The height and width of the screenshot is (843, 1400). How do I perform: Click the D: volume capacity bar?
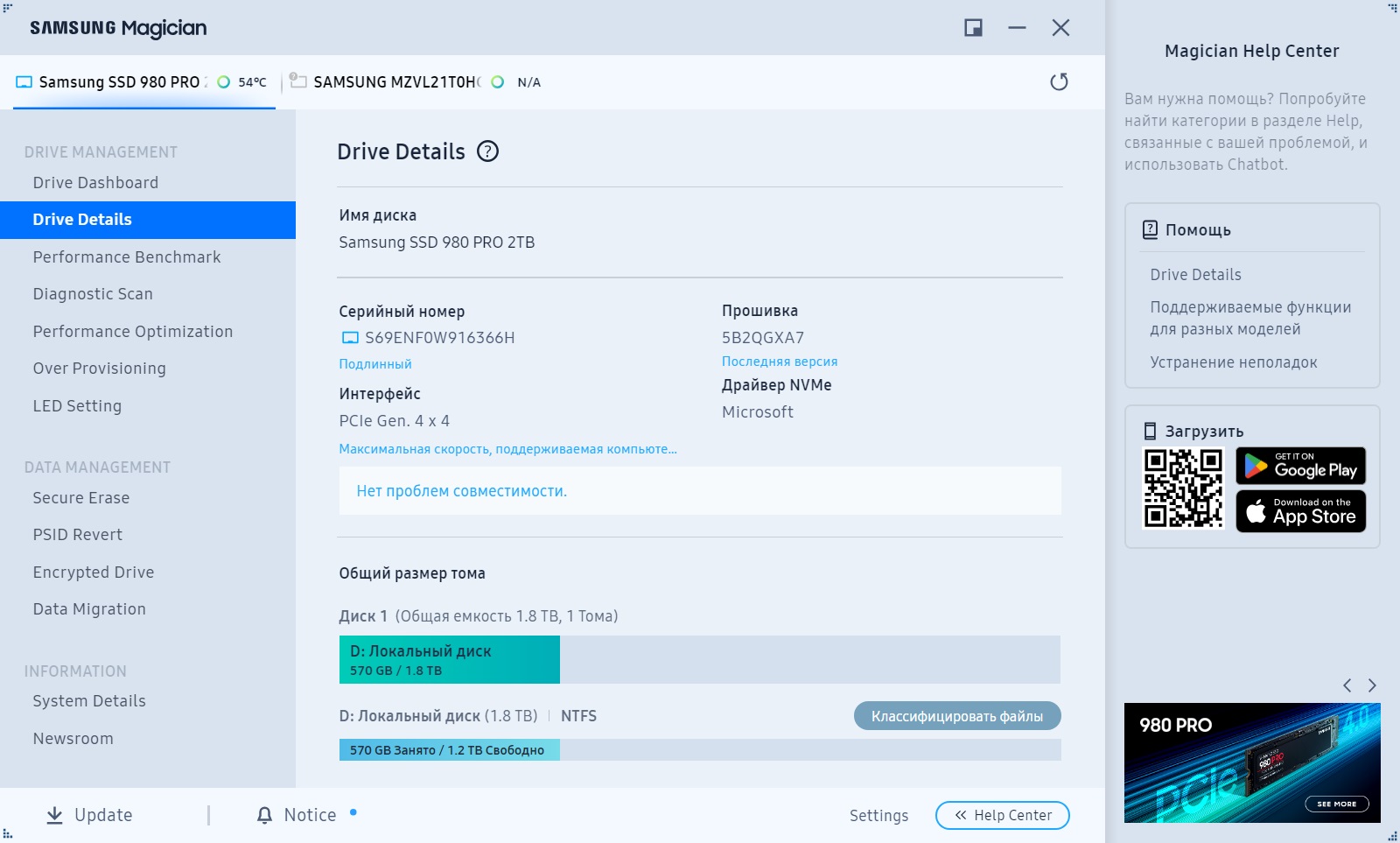click(699, 659)
